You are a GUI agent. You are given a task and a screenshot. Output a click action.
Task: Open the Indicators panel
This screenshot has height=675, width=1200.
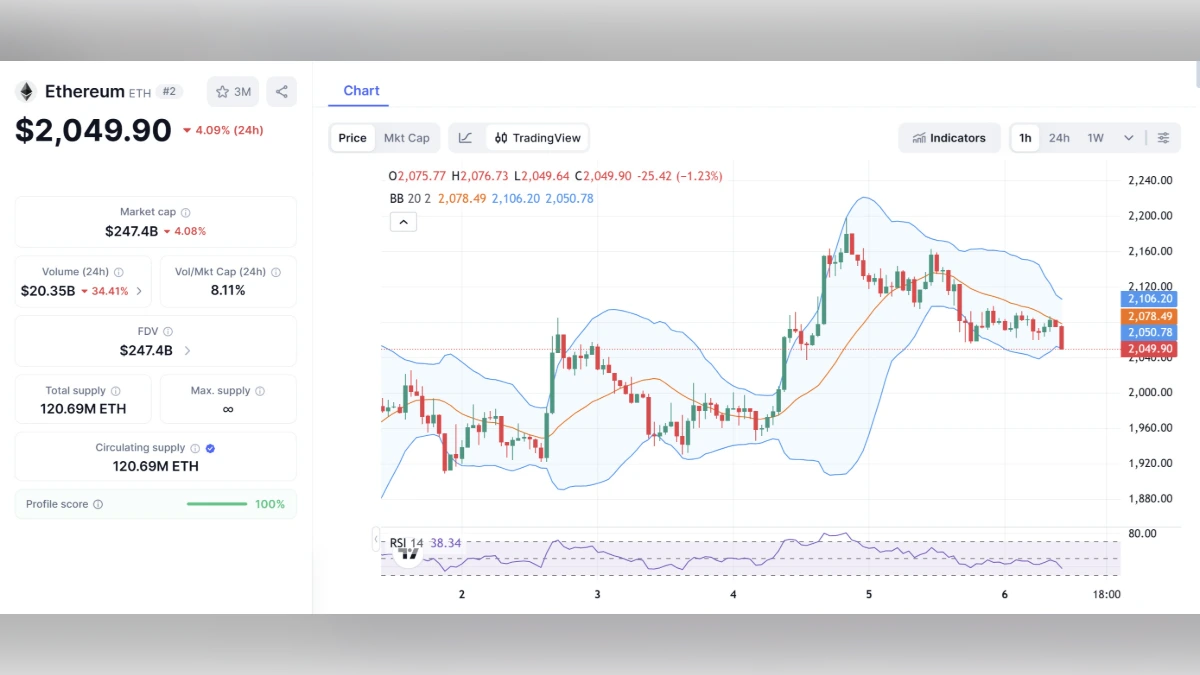coord(948,137)
